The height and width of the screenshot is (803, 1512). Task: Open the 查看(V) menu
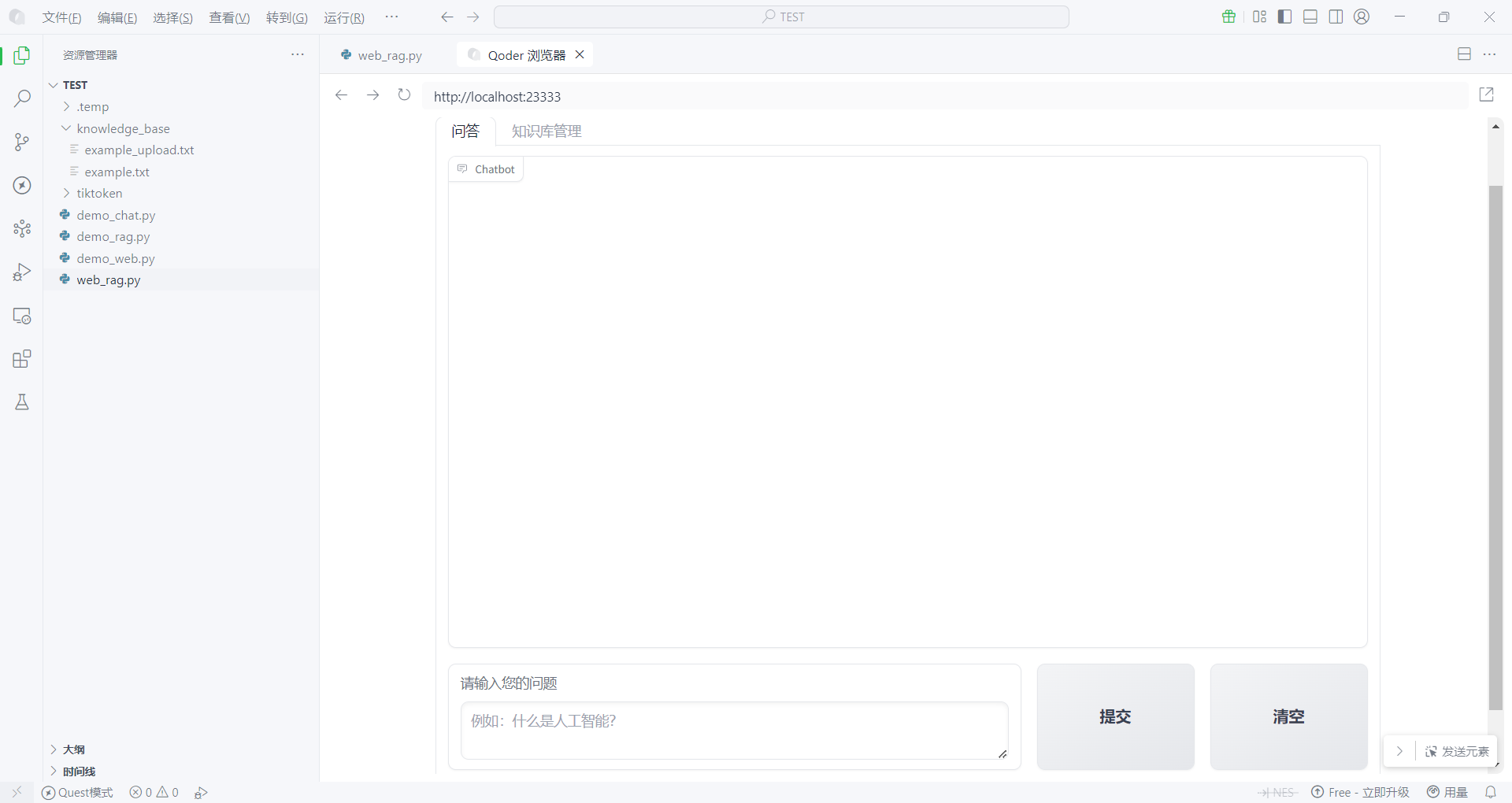click(229, 17)
